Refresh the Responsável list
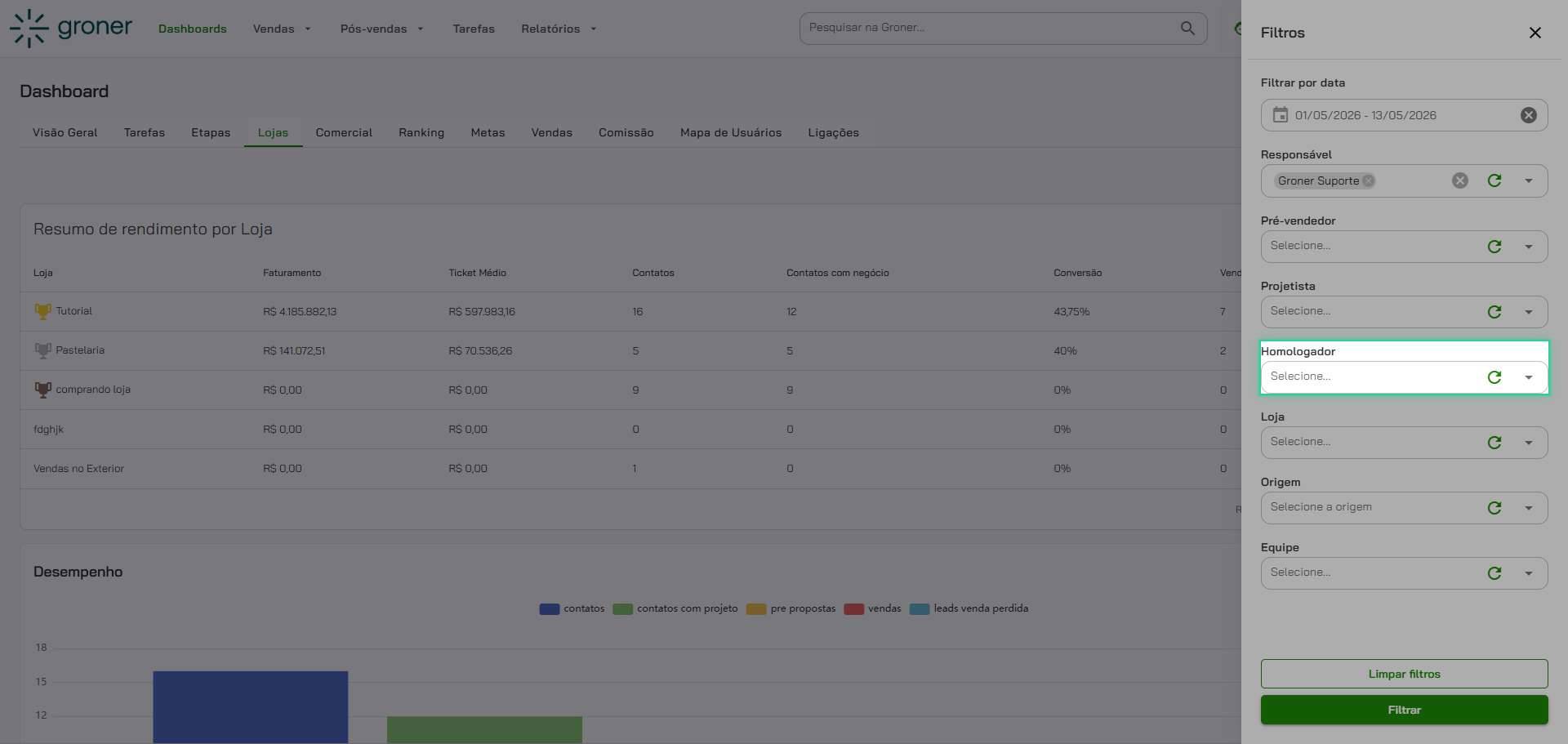This screenshot has width=1568, height=744. pos(1494,181)
